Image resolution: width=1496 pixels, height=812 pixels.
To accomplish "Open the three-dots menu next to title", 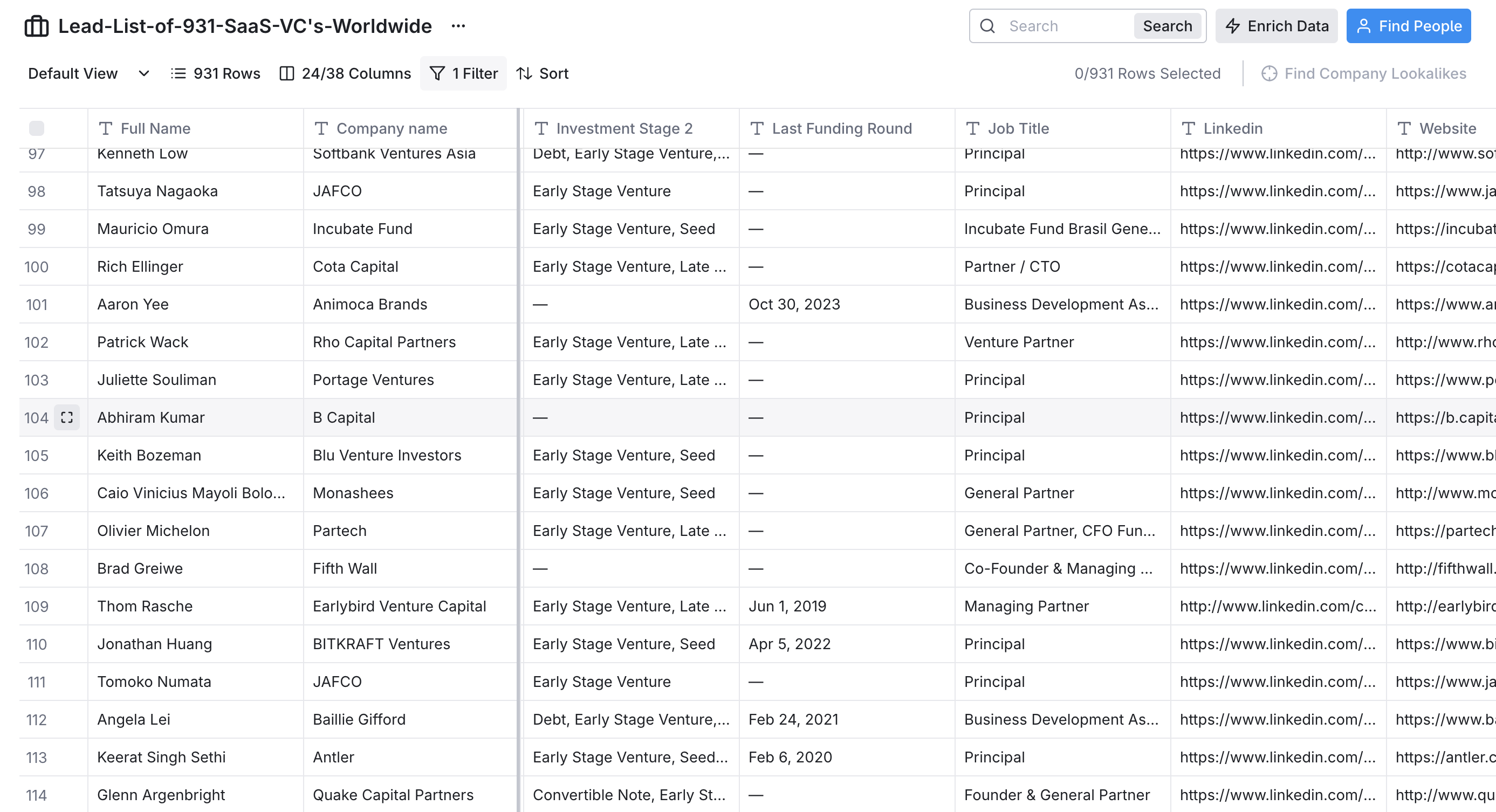I will (x=458, y=26).
